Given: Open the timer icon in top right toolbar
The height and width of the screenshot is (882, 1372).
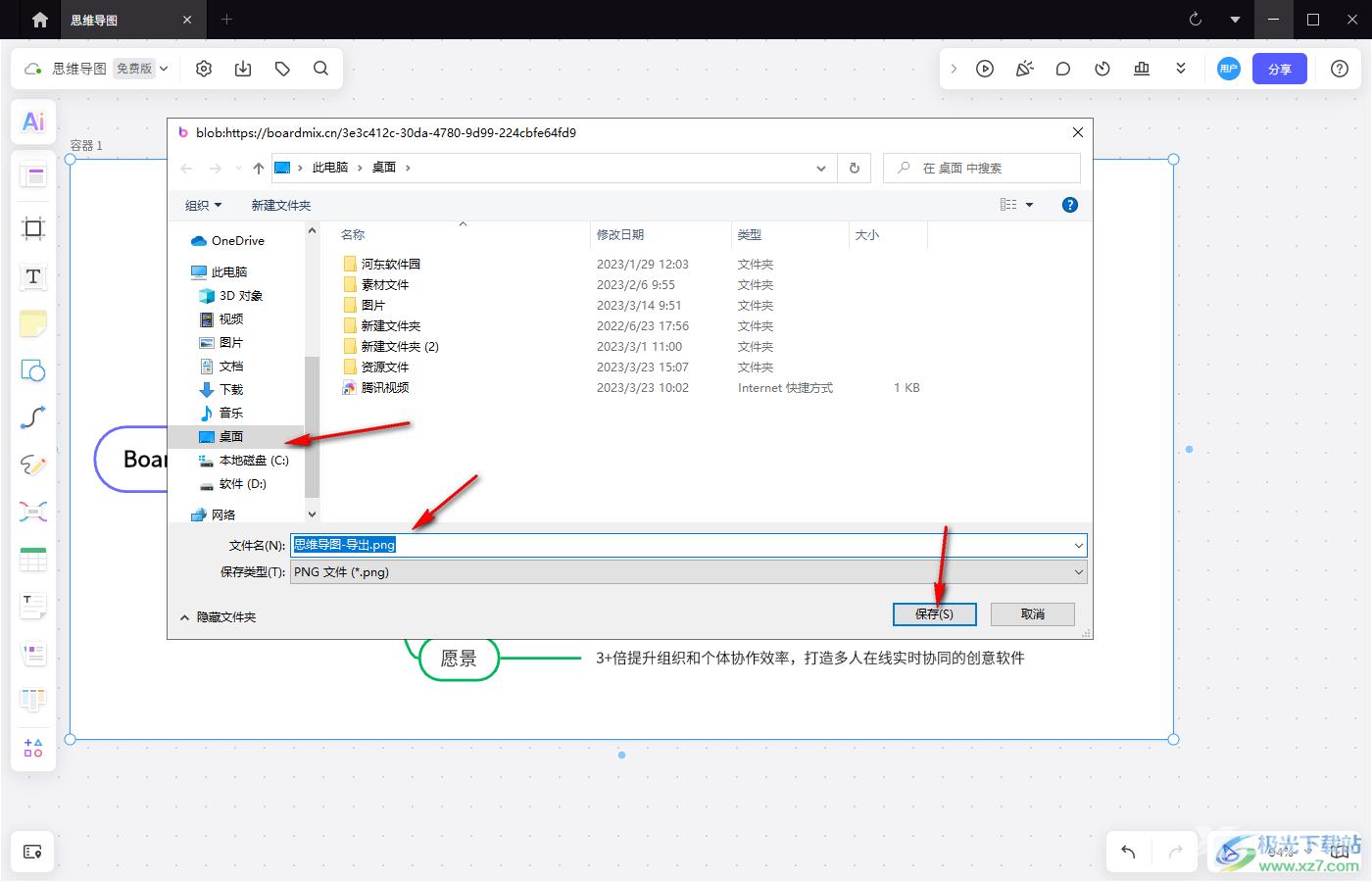Looking at the screenshot, I should (x=1102, y=69).
